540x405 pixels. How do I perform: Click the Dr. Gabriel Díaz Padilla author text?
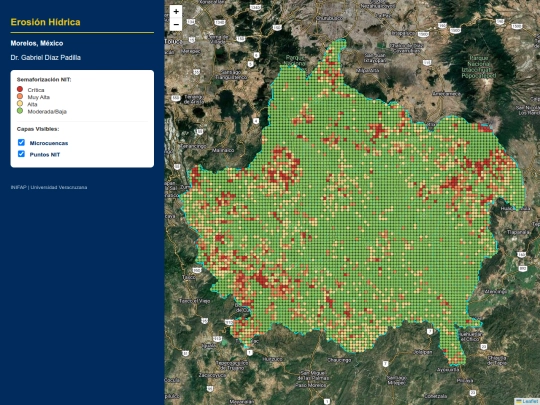[x=46, y=58]
